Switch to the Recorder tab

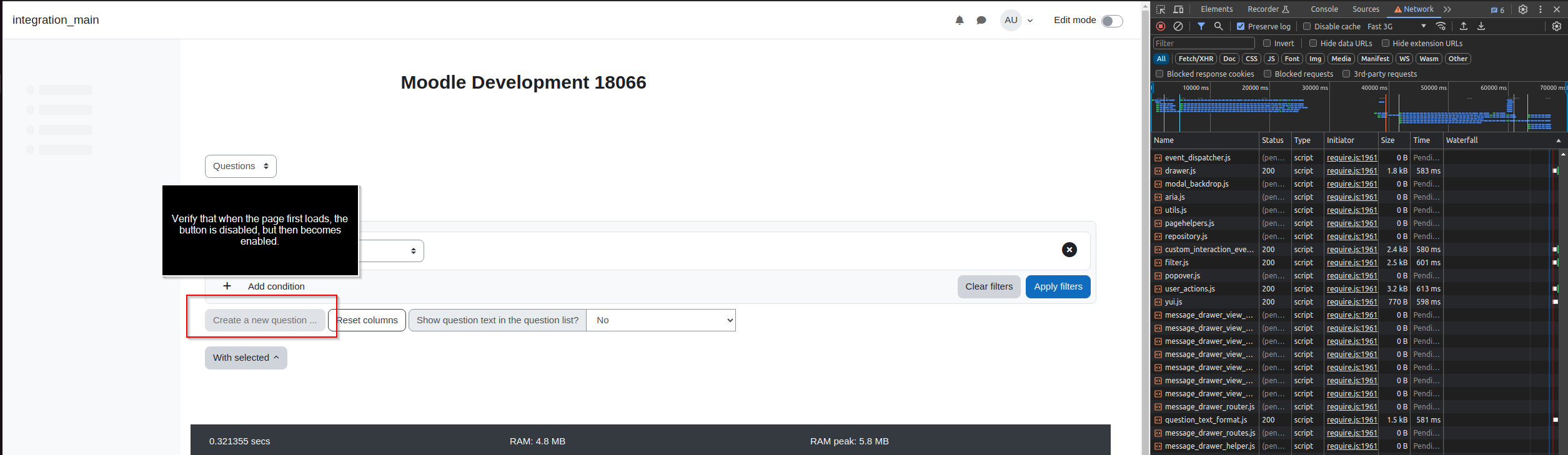pos(1268,9)
